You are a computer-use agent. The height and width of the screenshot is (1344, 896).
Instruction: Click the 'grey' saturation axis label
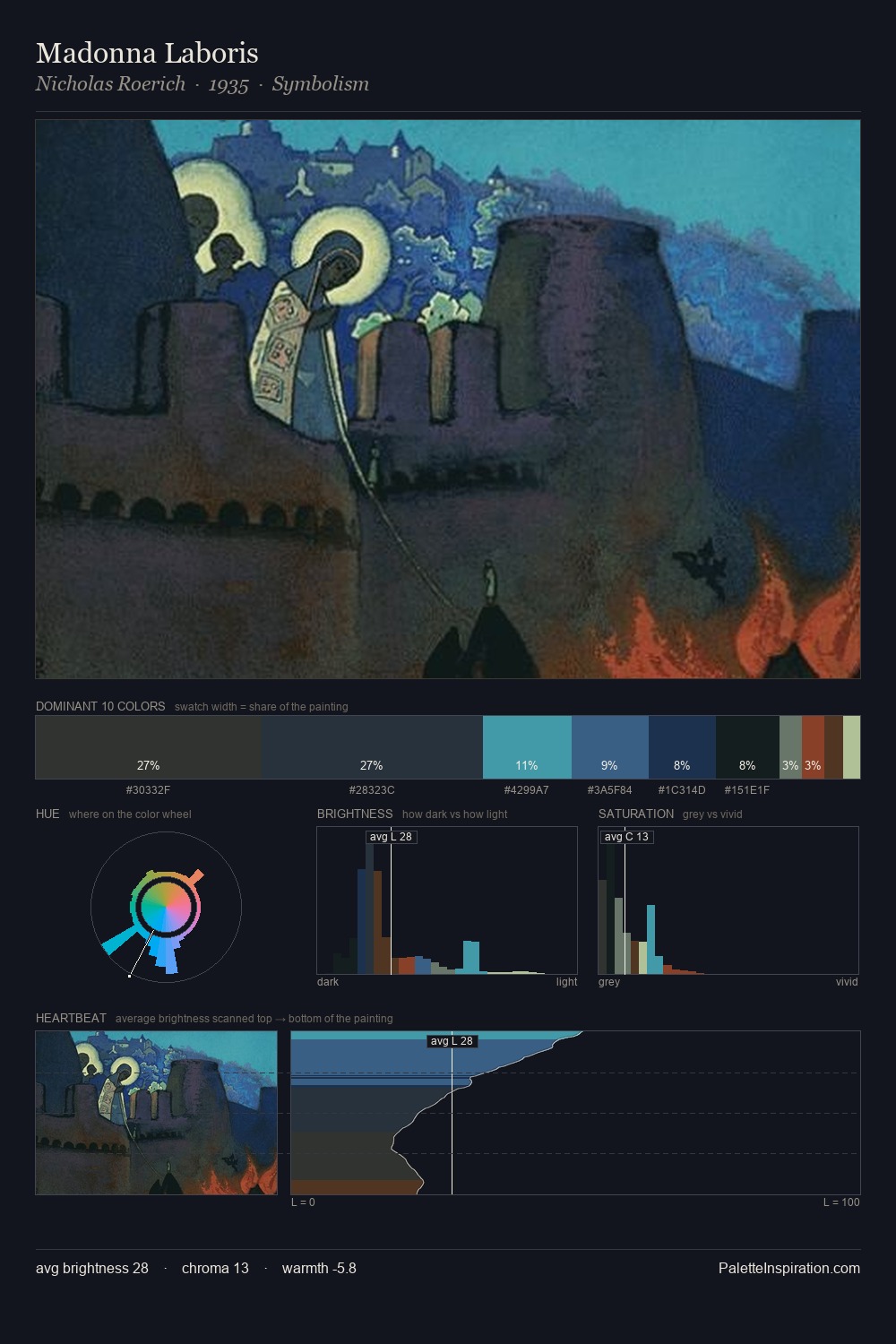point(609,982)
